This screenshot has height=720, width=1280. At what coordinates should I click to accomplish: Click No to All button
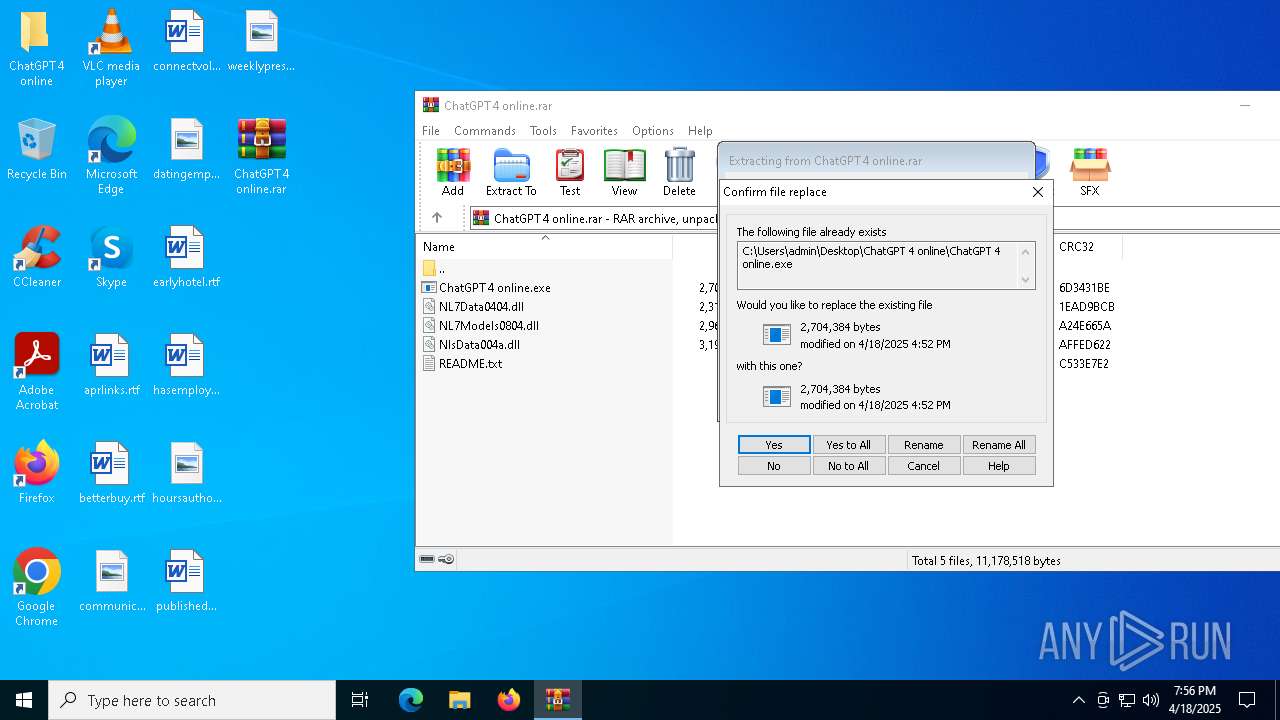tap(848, 466)
